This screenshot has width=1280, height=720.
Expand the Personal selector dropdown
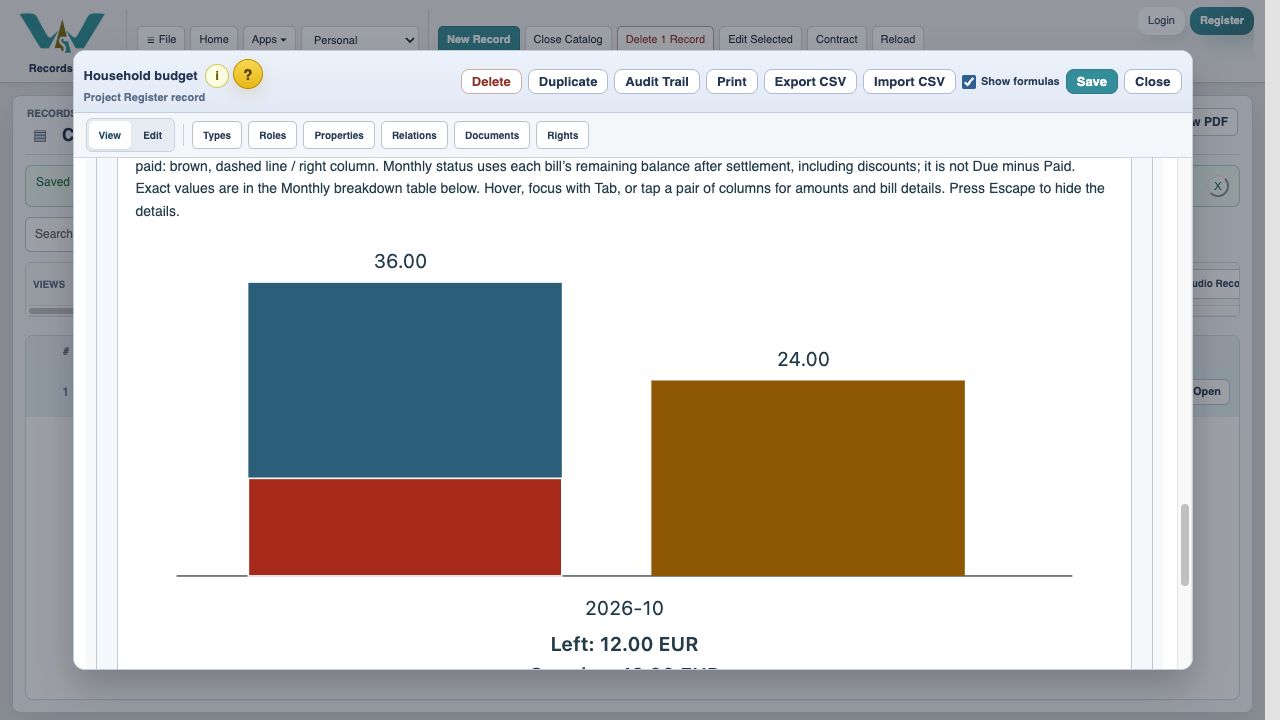click(x=361, y=39)
